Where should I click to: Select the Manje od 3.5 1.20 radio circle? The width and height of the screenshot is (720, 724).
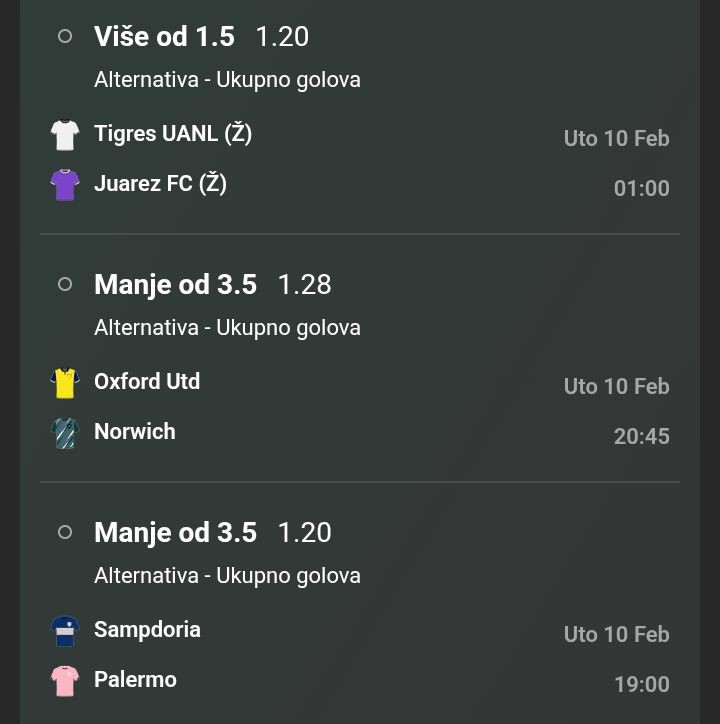(65, 532)
